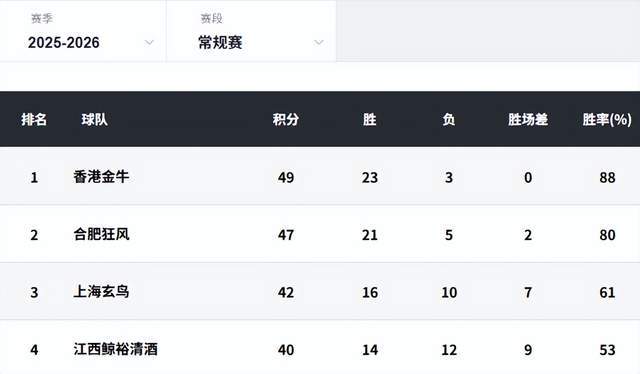The height and width of the screenshot is (374, 640).
Task: Sort by 胜率(%) column header
Action: click(607, 120)
